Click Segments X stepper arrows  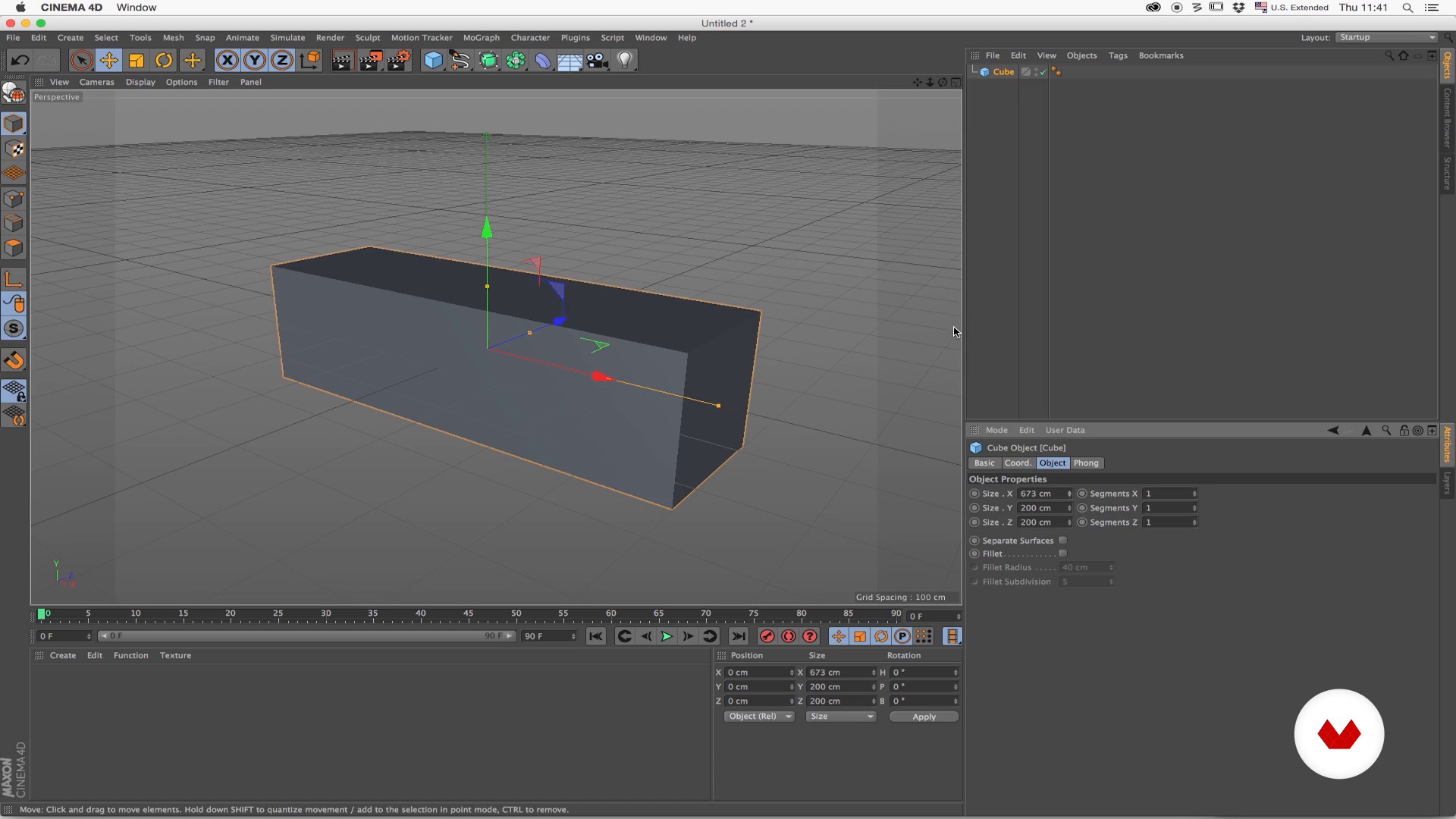[1194, 494]
